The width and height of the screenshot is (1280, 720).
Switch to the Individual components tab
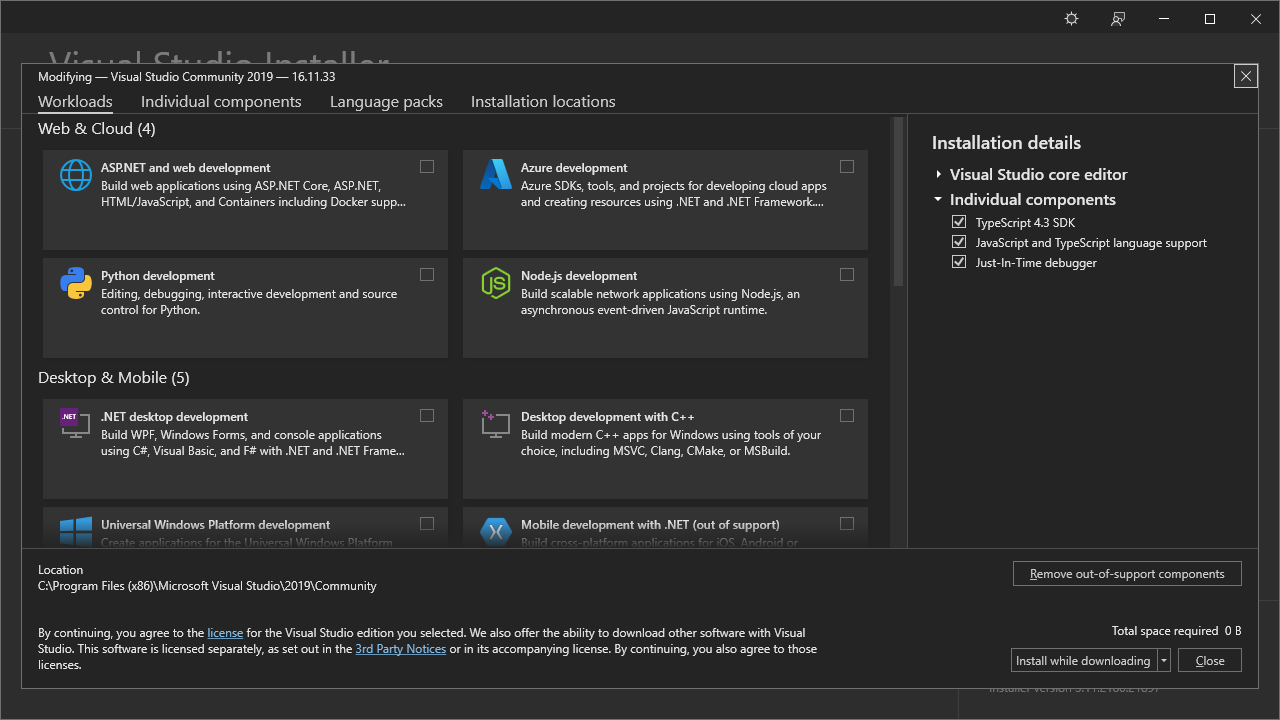click(221, 102)
